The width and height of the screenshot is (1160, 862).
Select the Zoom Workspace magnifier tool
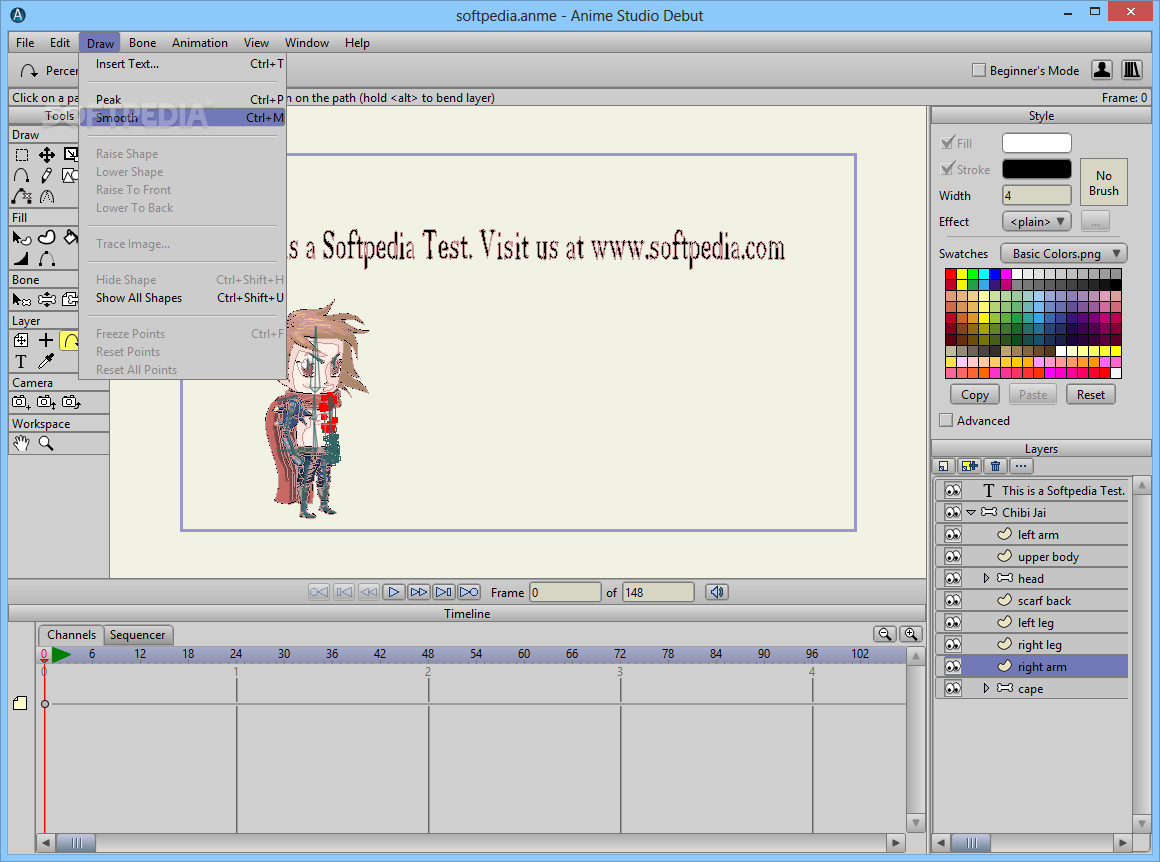(x=46, y=443)
